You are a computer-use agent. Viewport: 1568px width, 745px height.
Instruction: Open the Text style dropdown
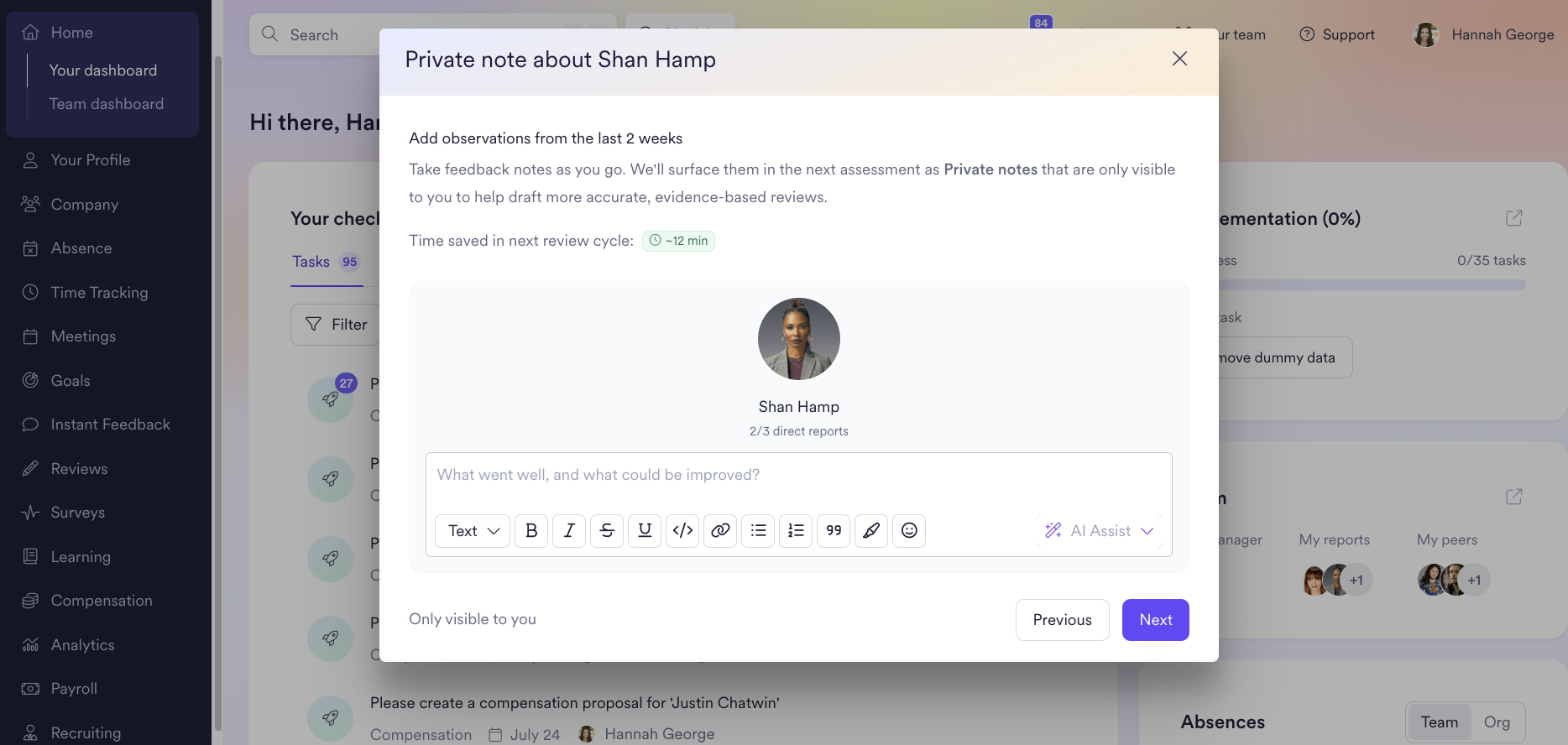click(473, 530)
